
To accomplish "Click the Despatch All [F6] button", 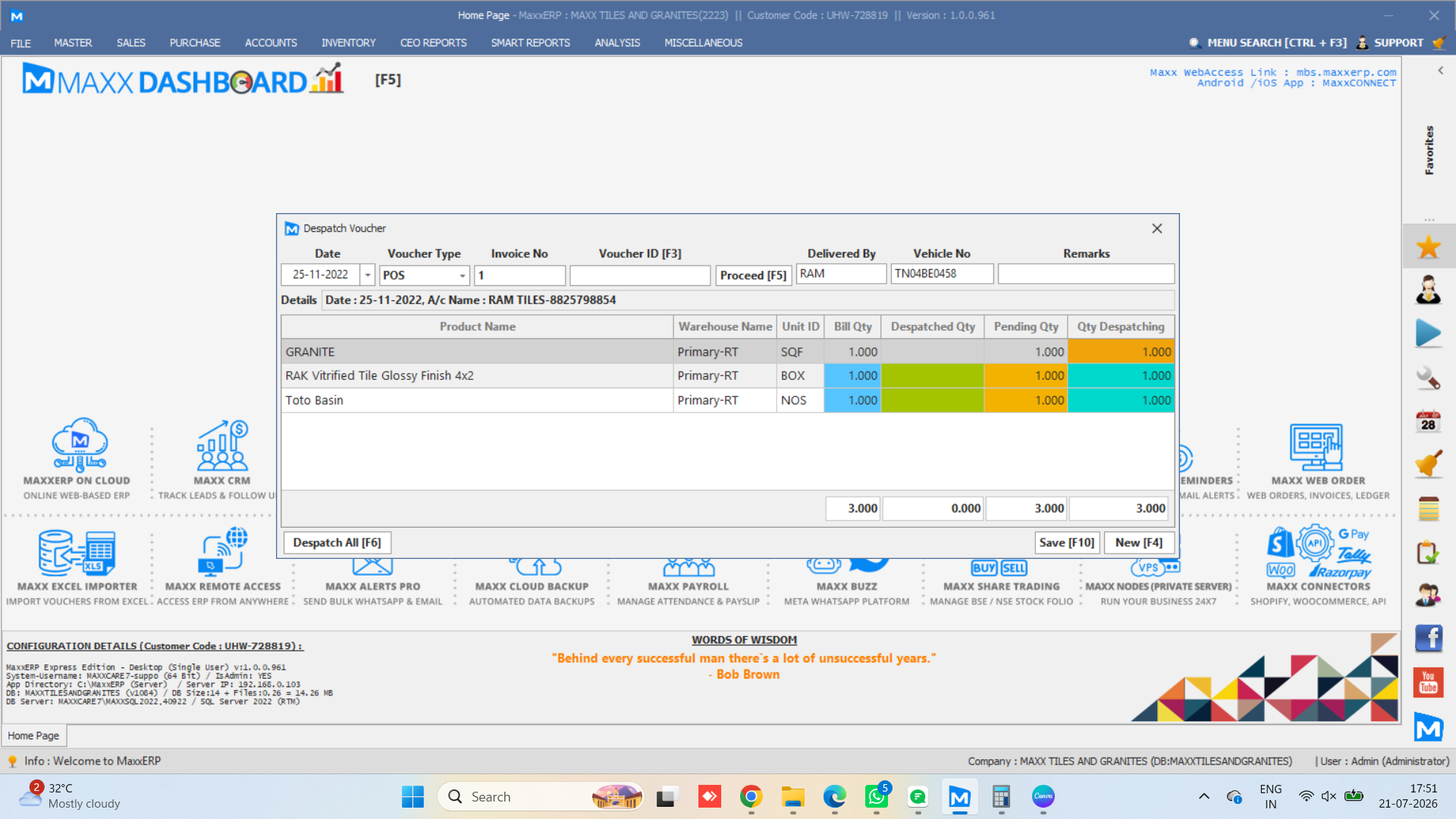I will [337, 542].
